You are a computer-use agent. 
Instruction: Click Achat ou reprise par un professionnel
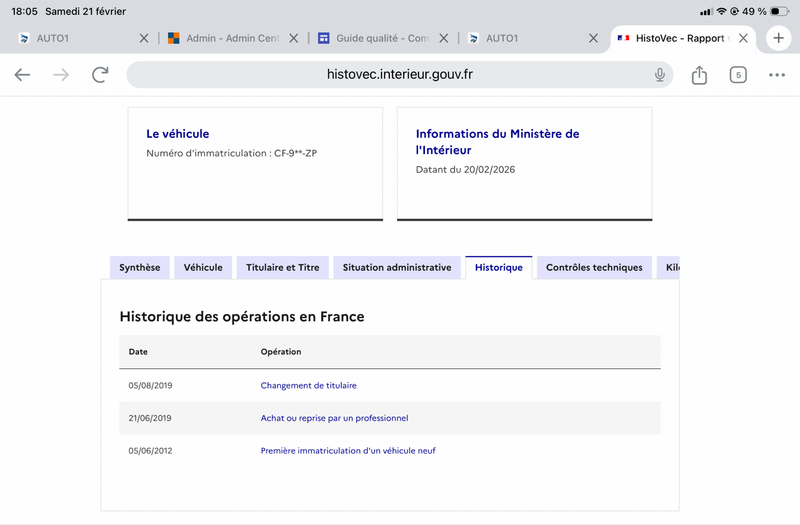pos(334,418)
